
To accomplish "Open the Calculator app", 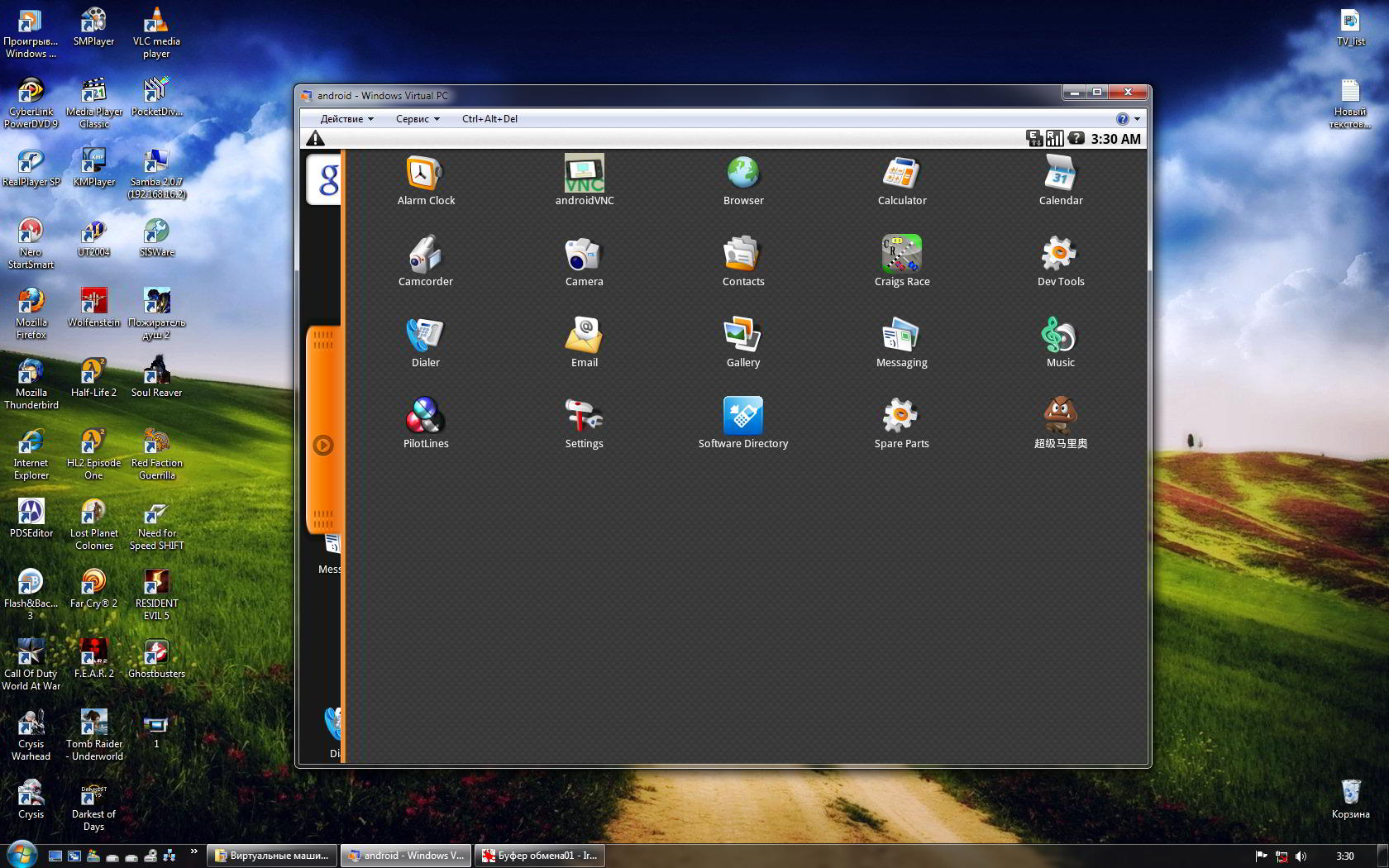I will pyautogui.click(x=902, y=180).
